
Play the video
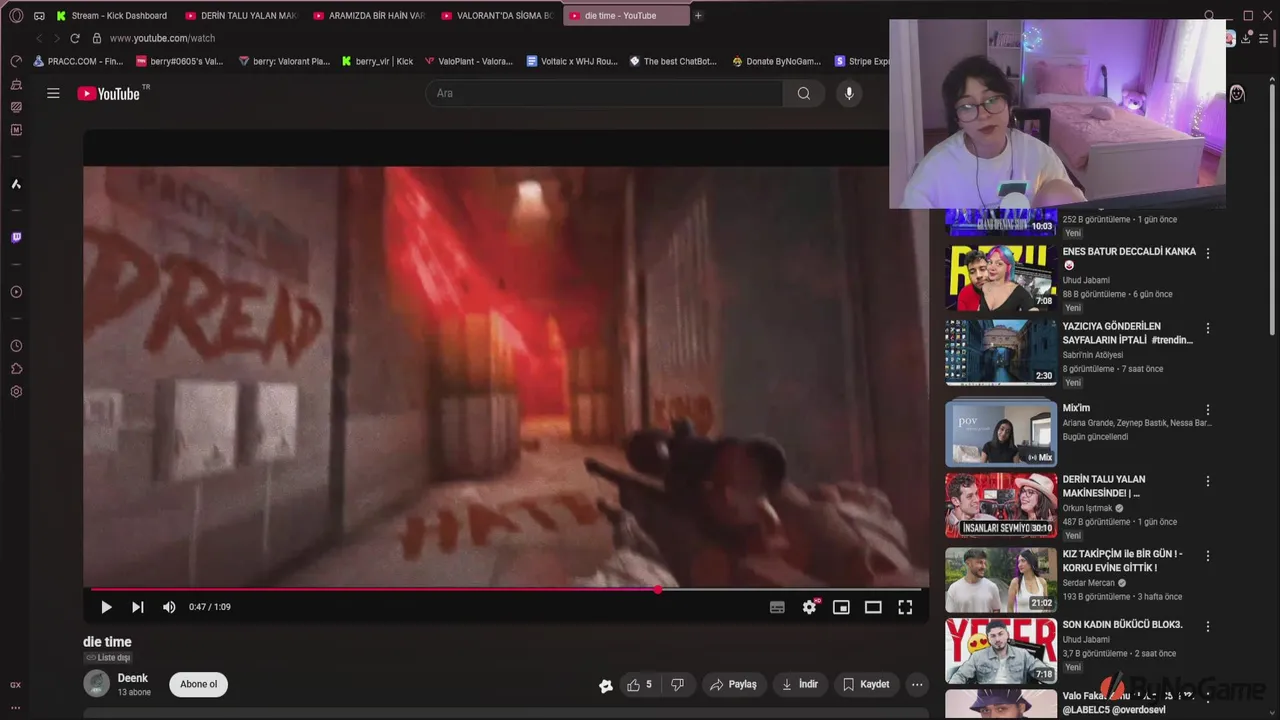[106, 607]
